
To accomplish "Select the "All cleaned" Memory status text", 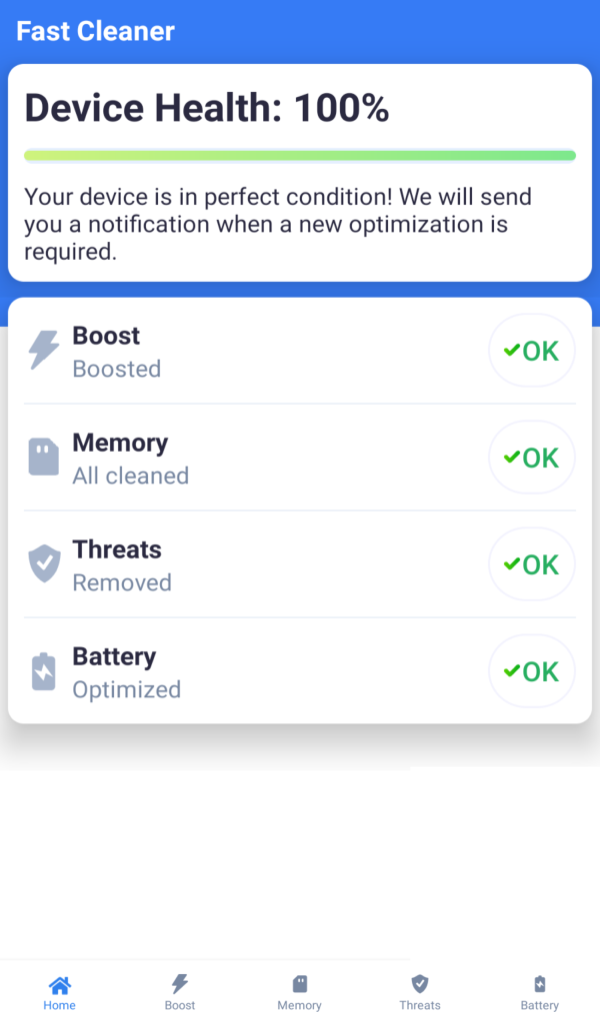I will click(x=131, y=476).
